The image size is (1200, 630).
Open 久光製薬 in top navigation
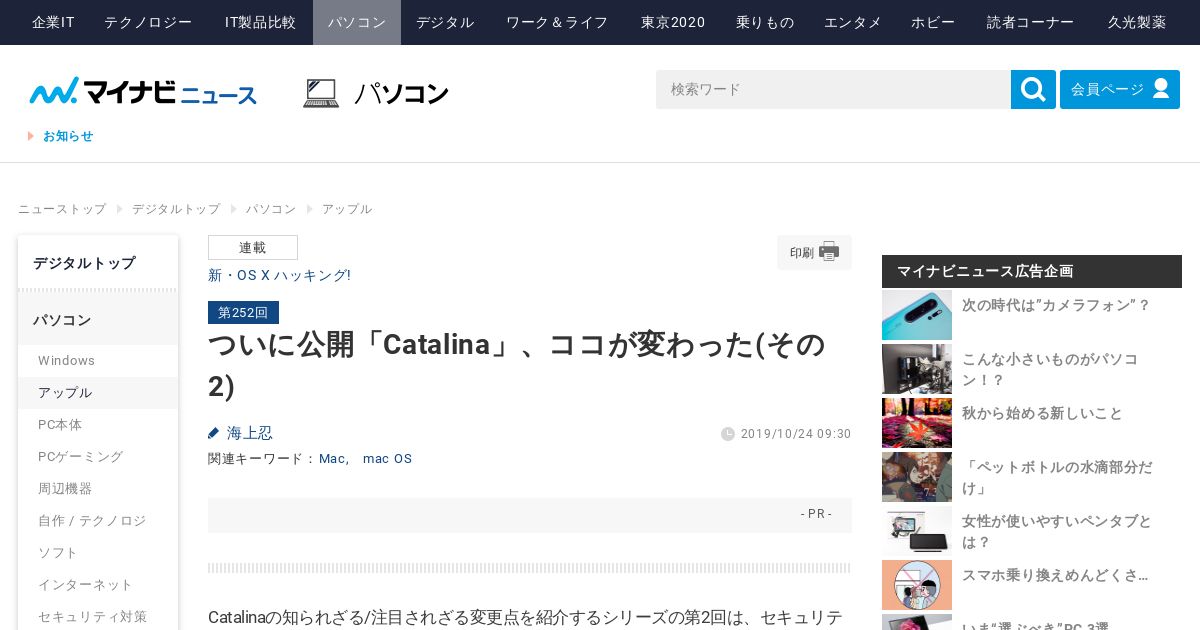pos(1137,22)
